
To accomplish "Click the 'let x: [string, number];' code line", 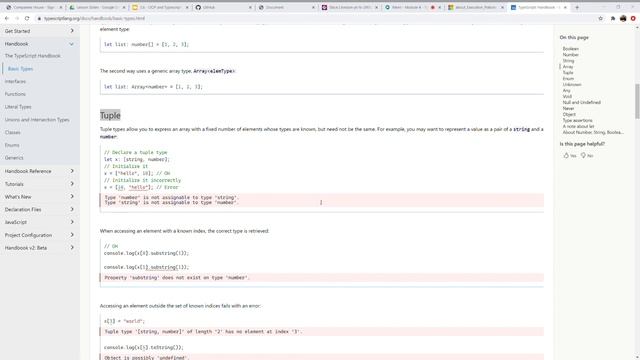I will pyautogui.click(x=137, y=160).
